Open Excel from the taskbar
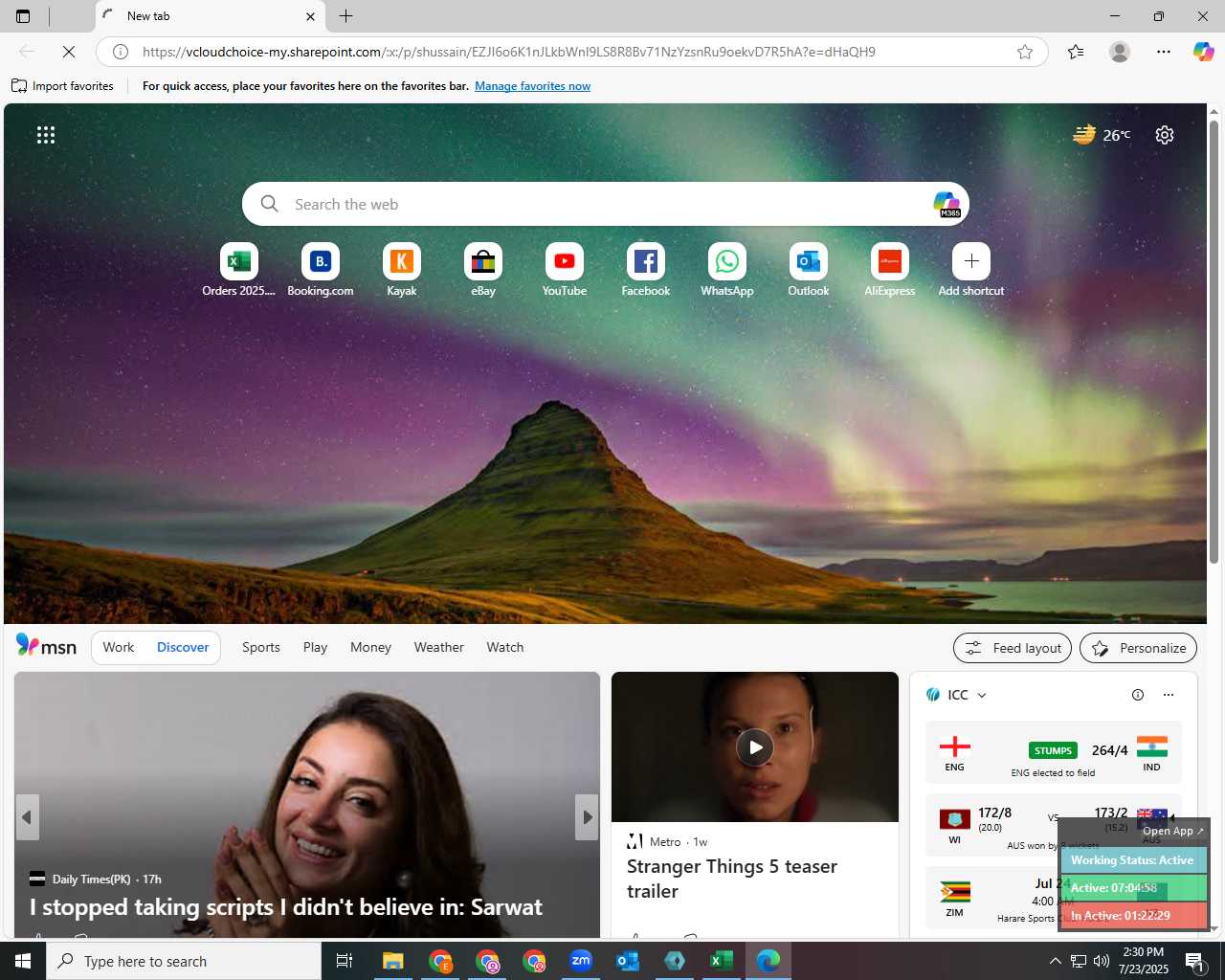The height and width of the screenshot is (980, 1225). tap(722, 961)
